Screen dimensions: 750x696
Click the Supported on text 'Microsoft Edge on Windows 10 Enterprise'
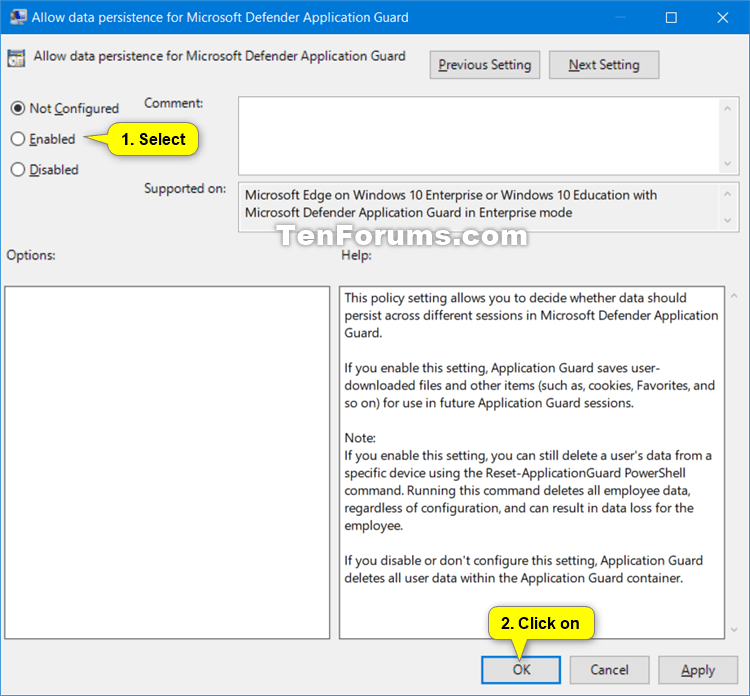click(364, 195)
